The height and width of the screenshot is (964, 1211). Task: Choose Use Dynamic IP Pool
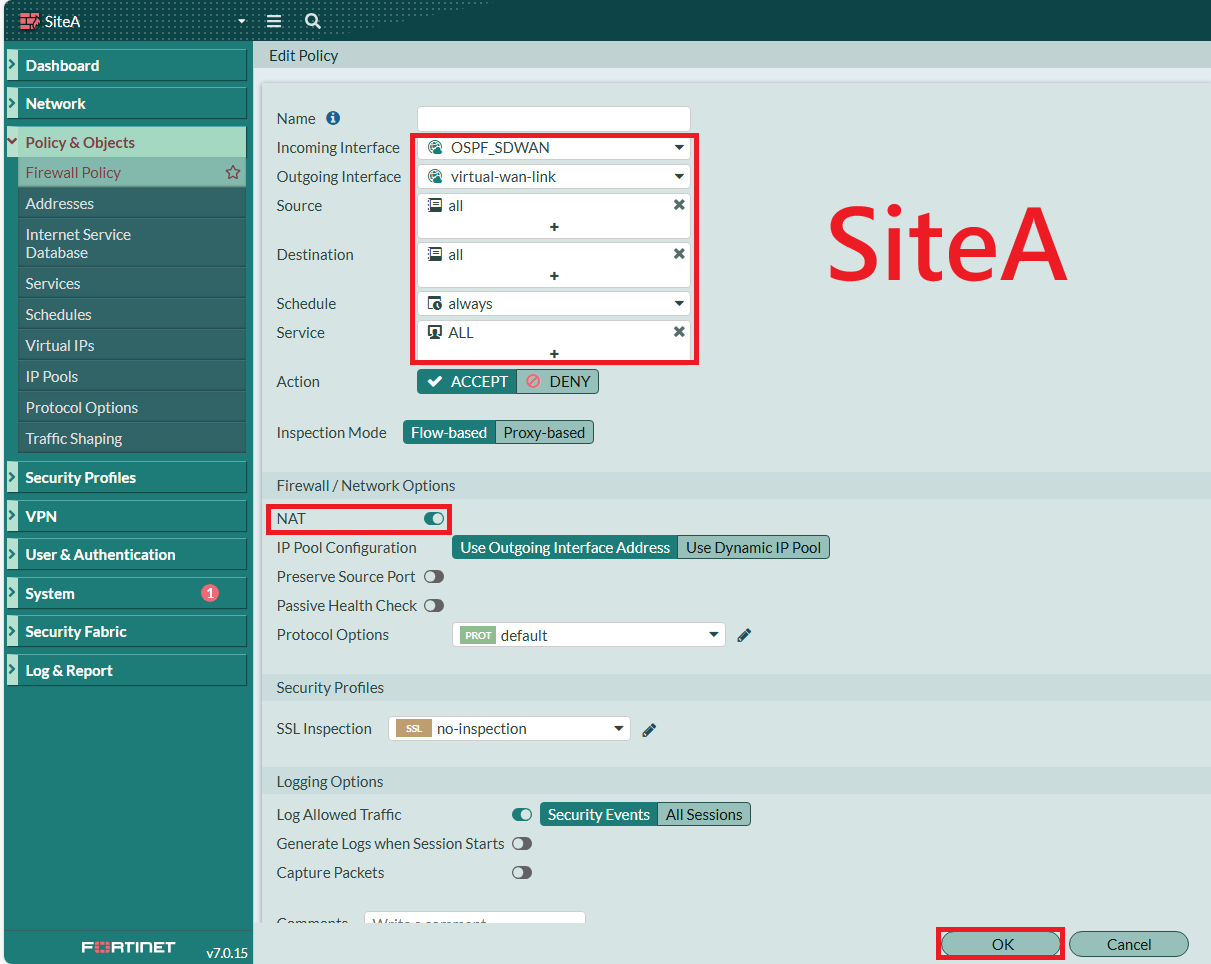coord(754,547)
